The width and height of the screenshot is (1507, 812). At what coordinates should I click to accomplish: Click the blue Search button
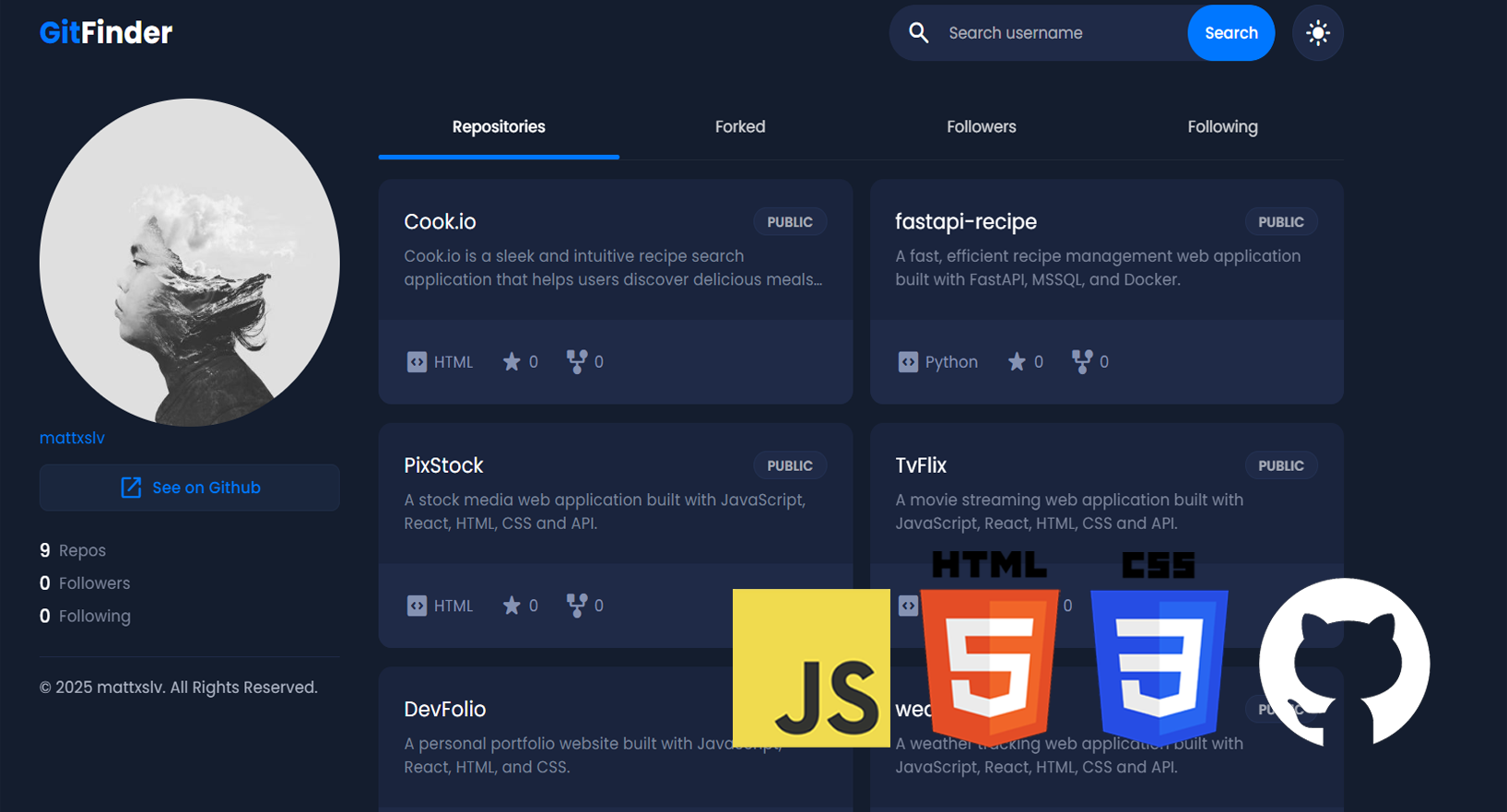point(1231,33)
